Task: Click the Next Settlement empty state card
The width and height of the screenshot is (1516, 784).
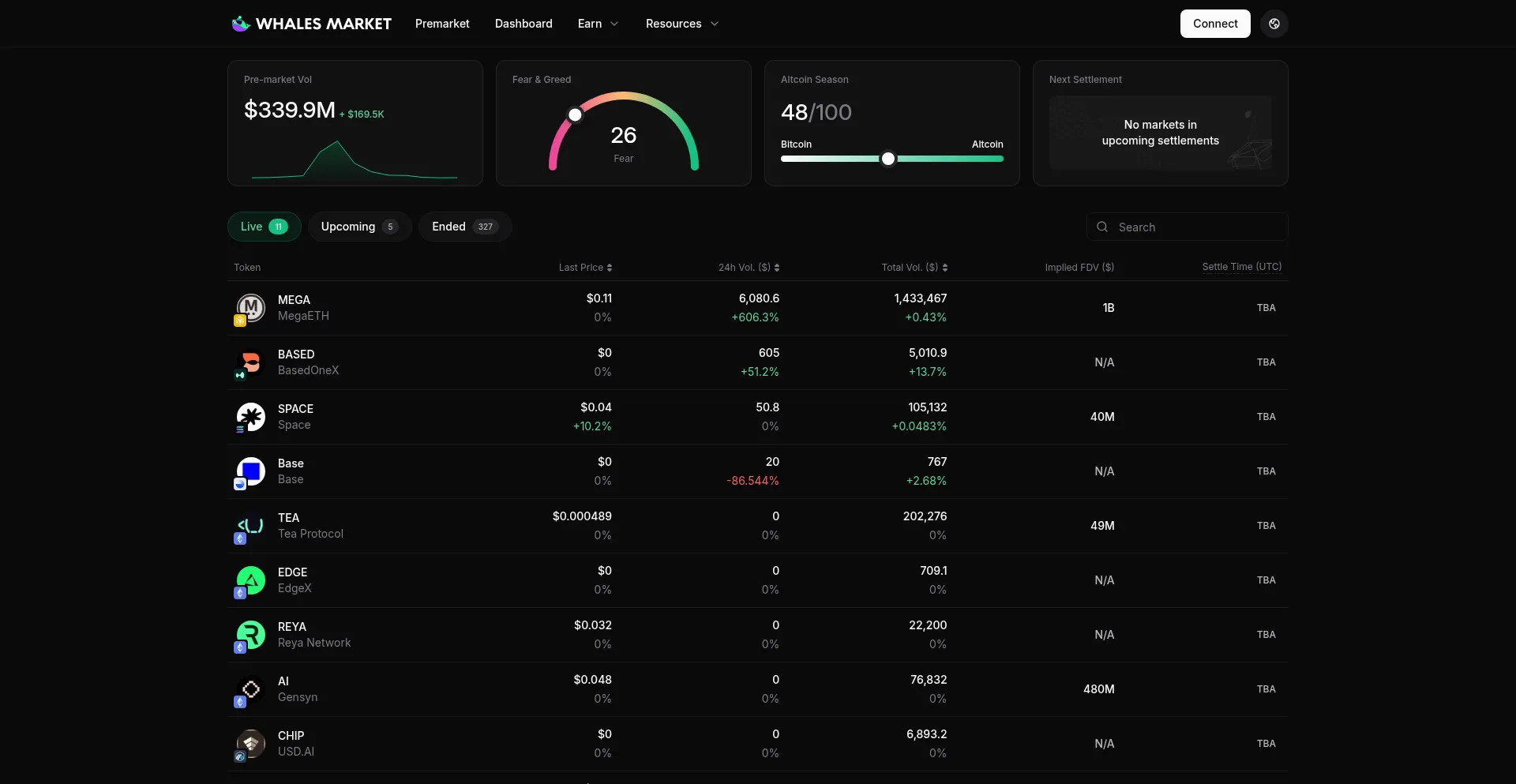Action: 1161,133
